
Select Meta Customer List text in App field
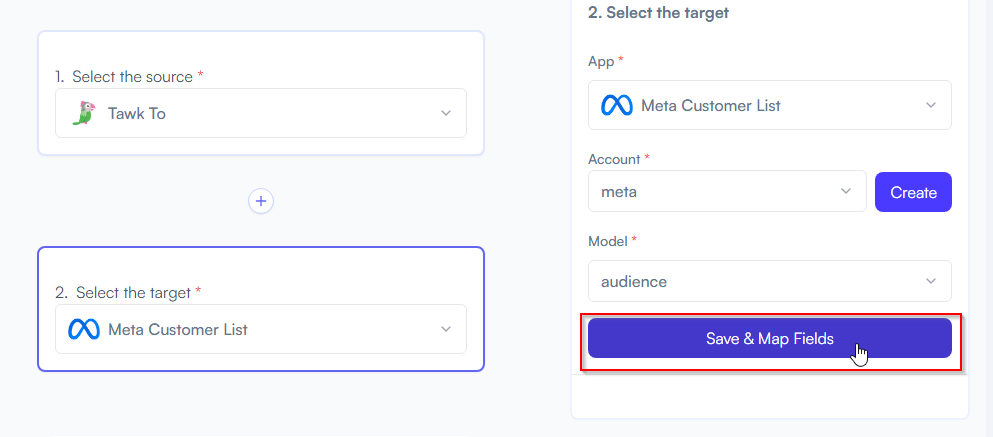point(711,105)
